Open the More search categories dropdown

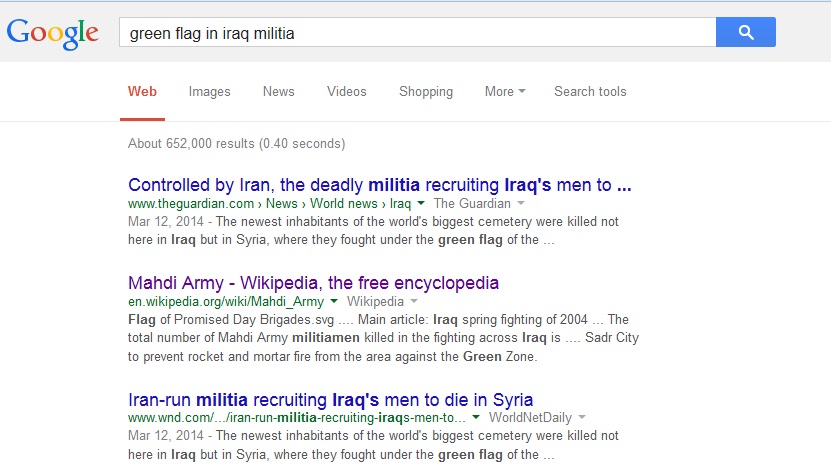(x=505, y=92)
